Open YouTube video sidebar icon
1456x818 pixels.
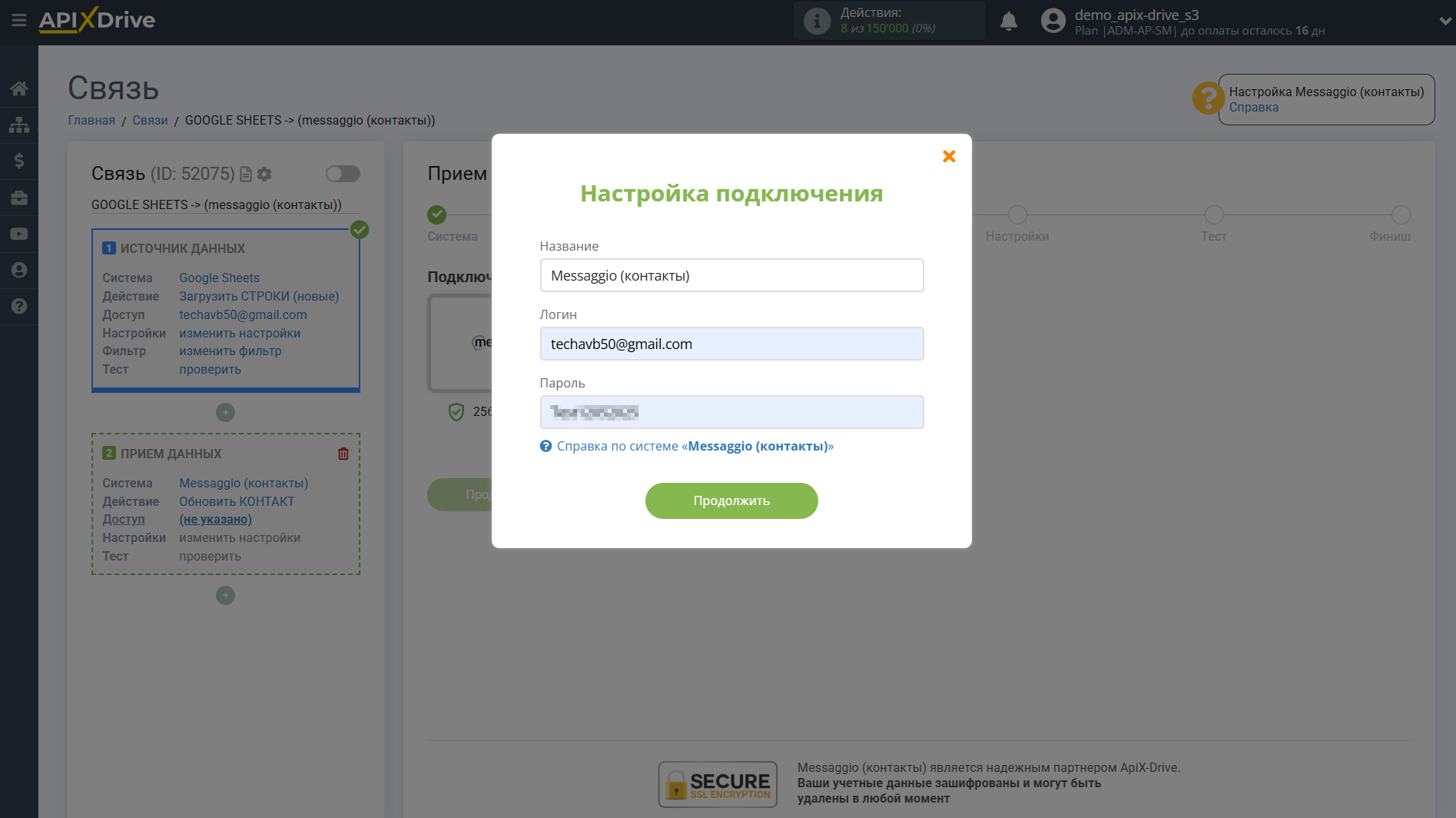click(18, 234)
